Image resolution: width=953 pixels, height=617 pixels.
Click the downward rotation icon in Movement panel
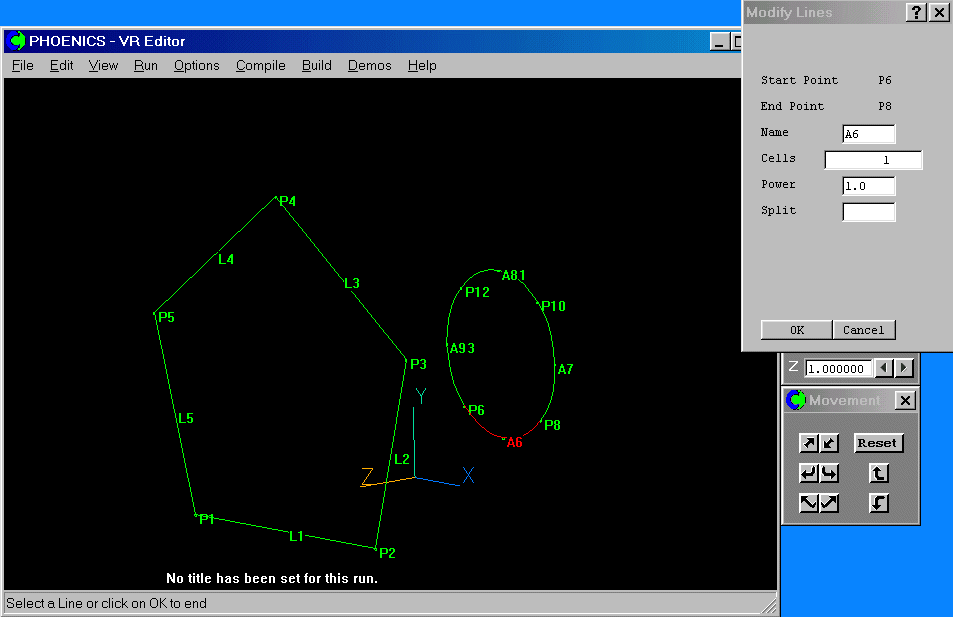click(878, 503)
